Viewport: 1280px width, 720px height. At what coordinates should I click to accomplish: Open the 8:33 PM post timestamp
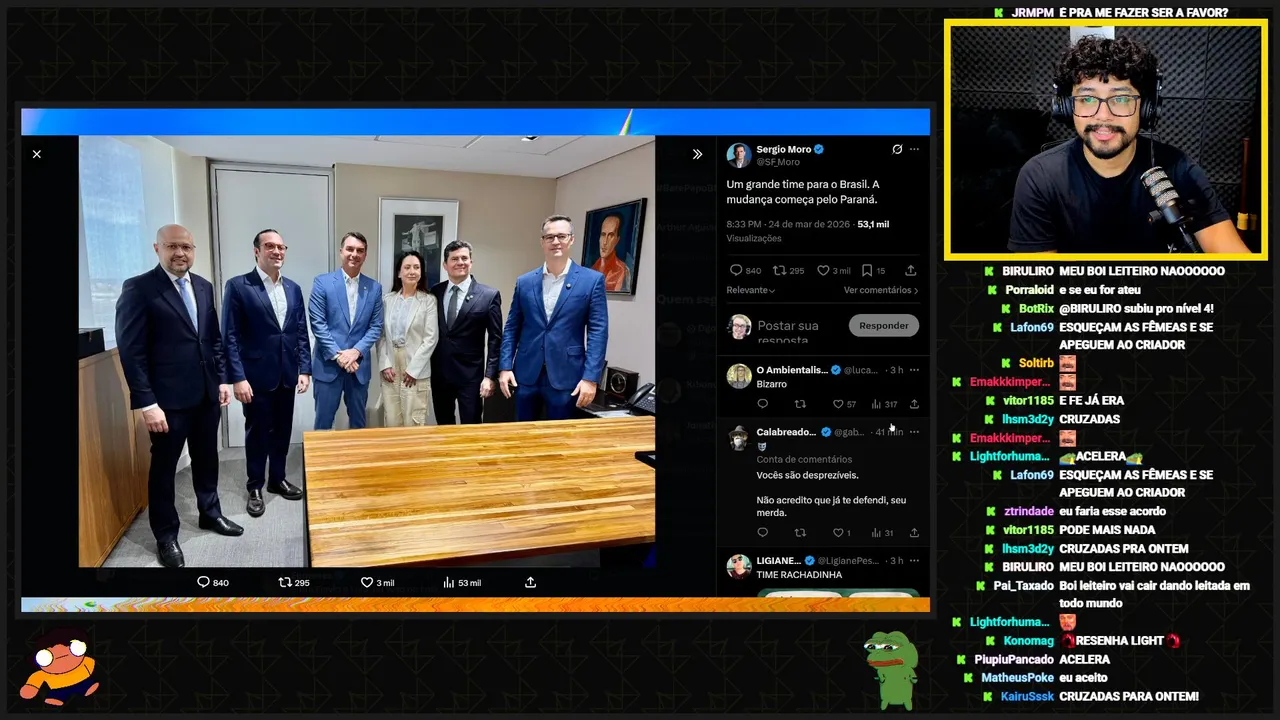click(x=788, y=224)
